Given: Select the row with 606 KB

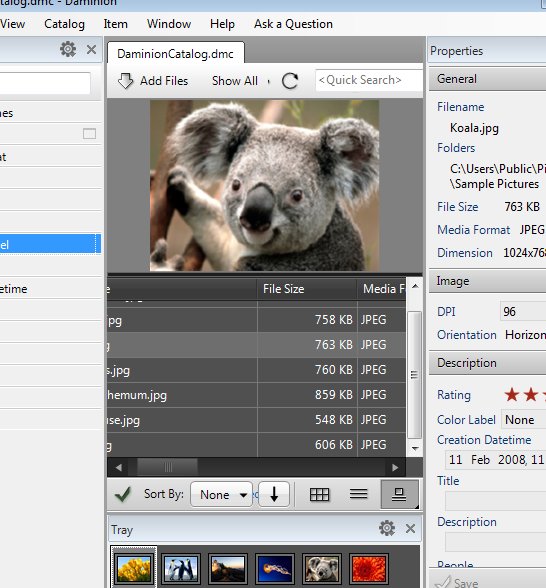Looking at the screenshot, I should pos(256,445).
